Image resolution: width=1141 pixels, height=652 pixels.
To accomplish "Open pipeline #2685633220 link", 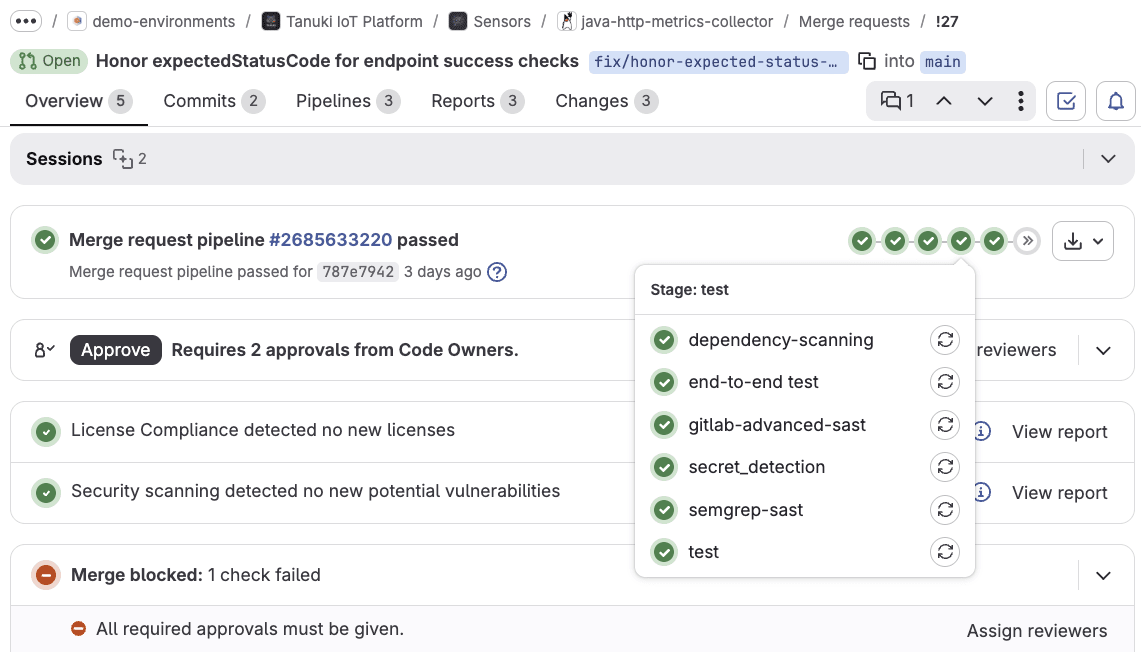I will tap(330, 239).
